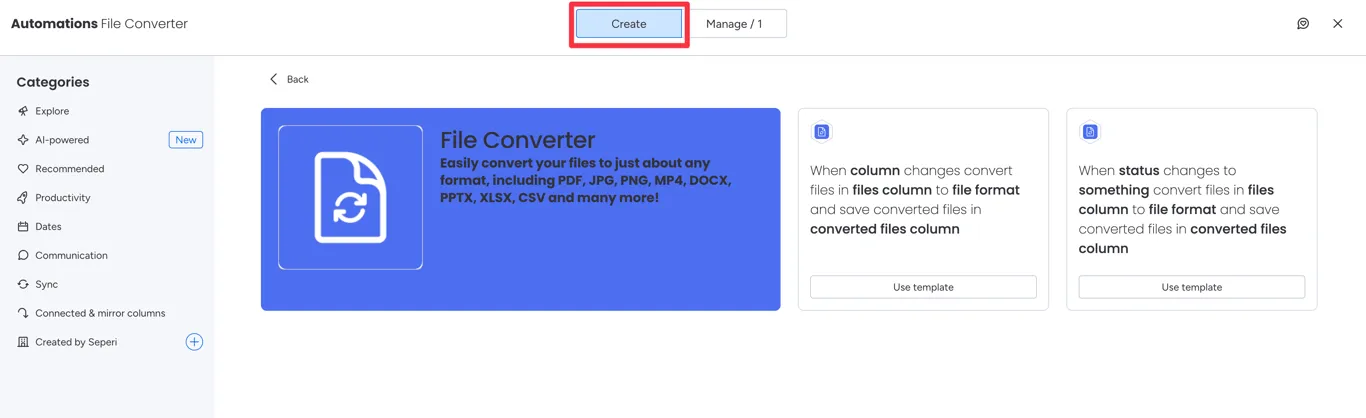Click the 'When status changes' template description
The height and width of the screenshot is (418, 1366).
point(1183,210)
